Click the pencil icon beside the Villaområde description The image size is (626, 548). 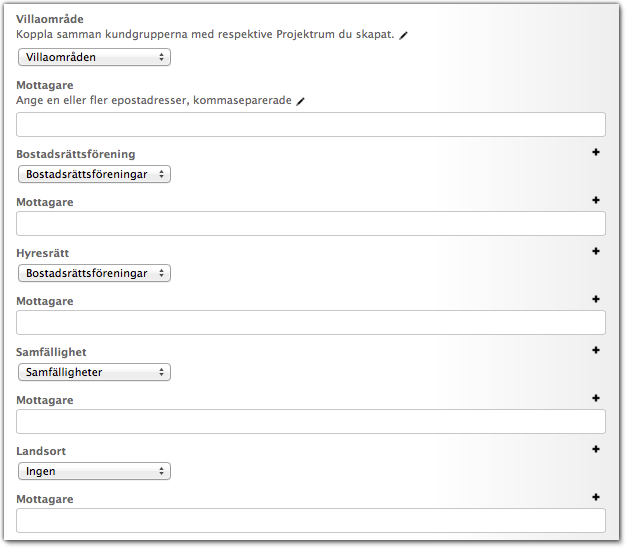click(x=404, y=35)
